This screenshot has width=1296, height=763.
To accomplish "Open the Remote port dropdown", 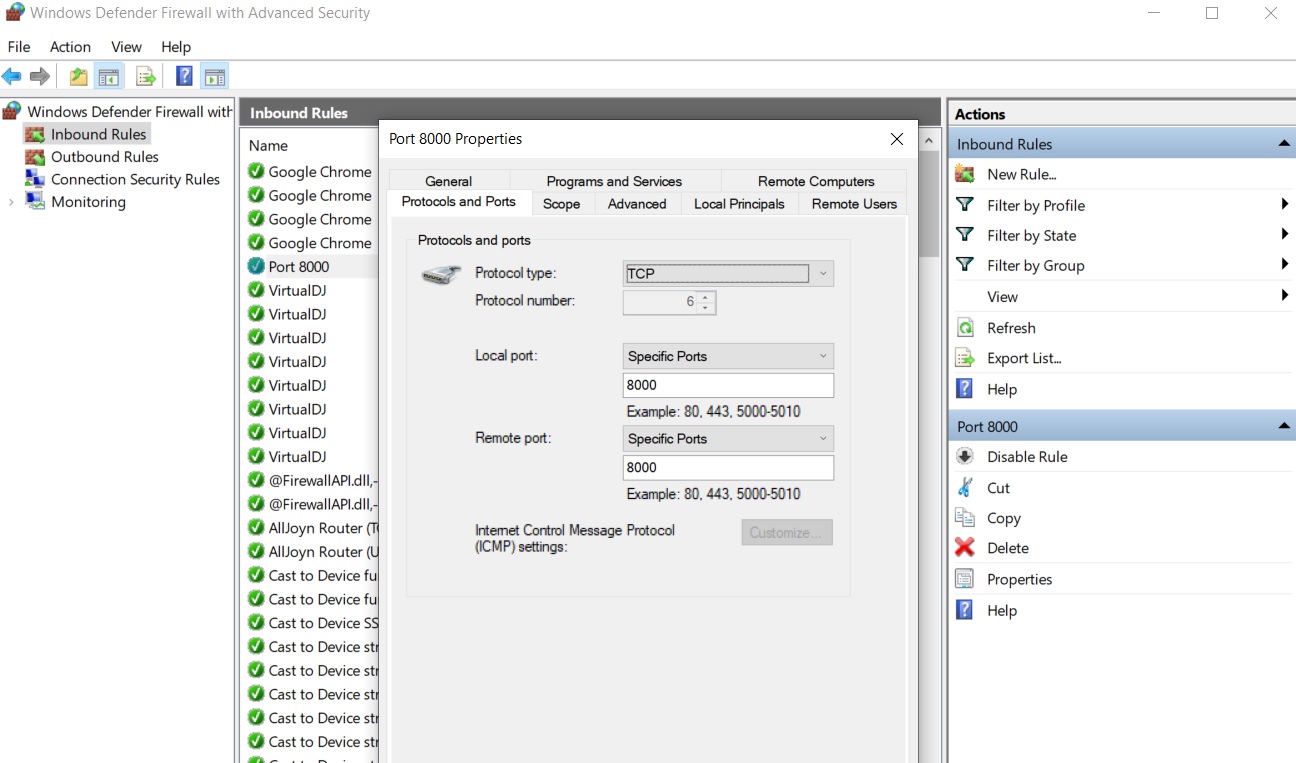I will pyautogui.click(x=728, y=439).
